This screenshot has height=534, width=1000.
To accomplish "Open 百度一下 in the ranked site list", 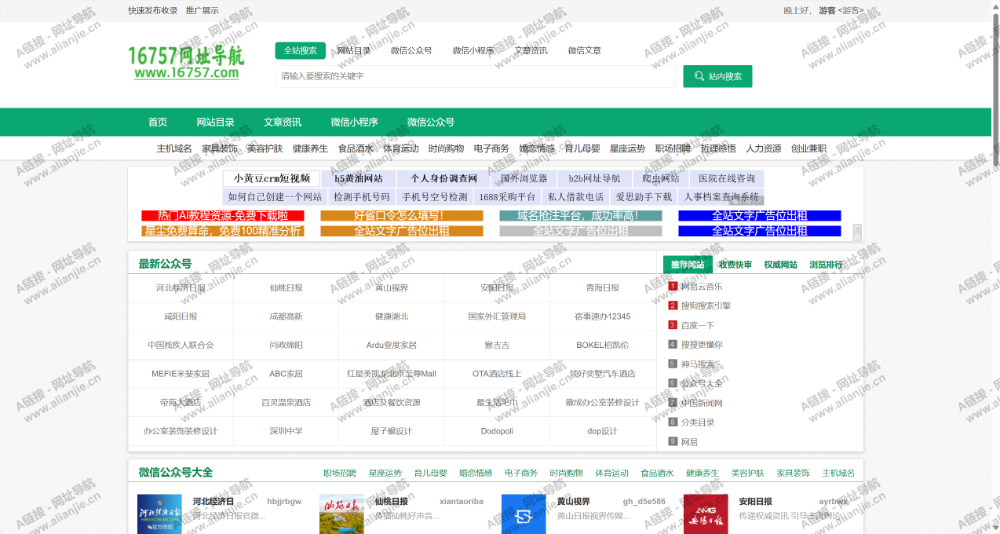I will (698, 325).
